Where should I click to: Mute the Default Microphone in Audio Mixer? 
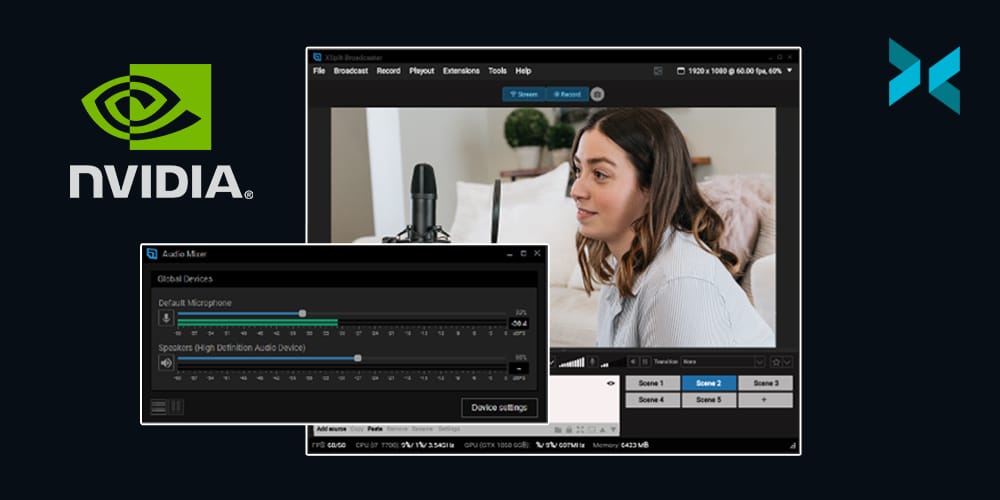[x=166, y=318]
